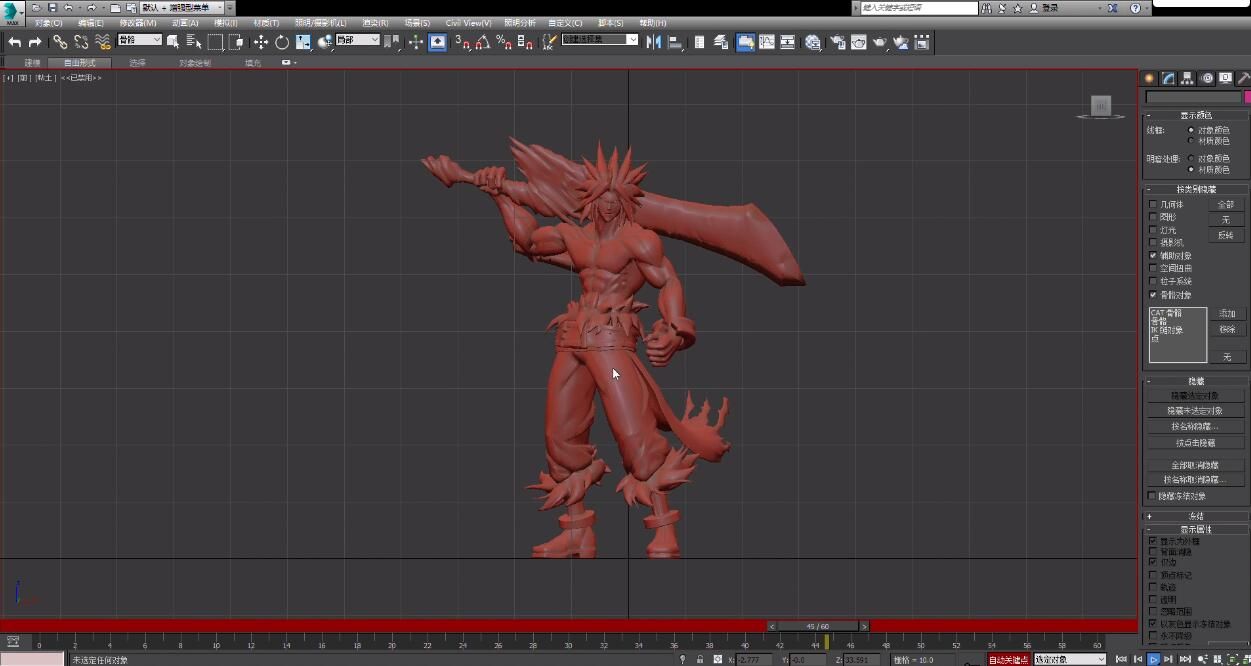Open the 选定对象 key filter dropdown

point(1069,660)
